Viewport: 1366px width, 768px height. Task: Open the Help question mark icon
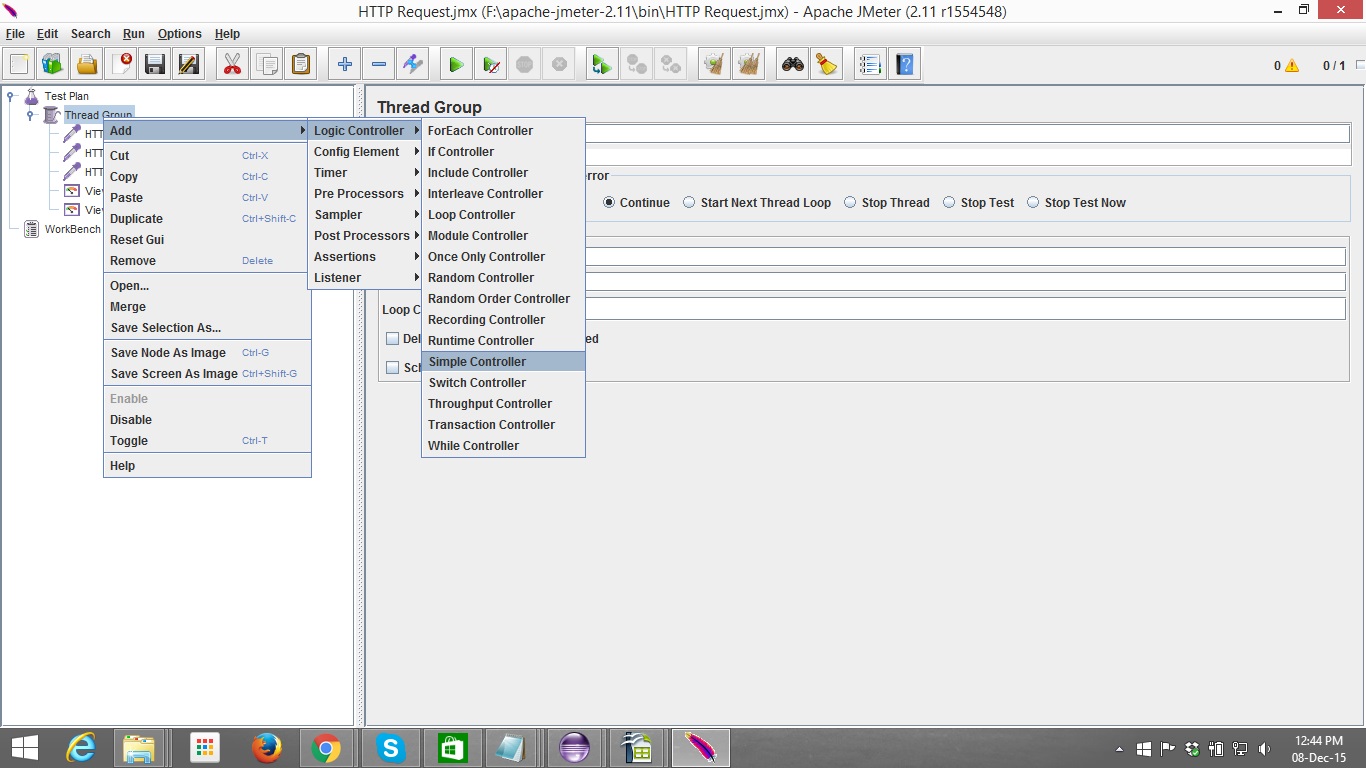coord(904,65)
